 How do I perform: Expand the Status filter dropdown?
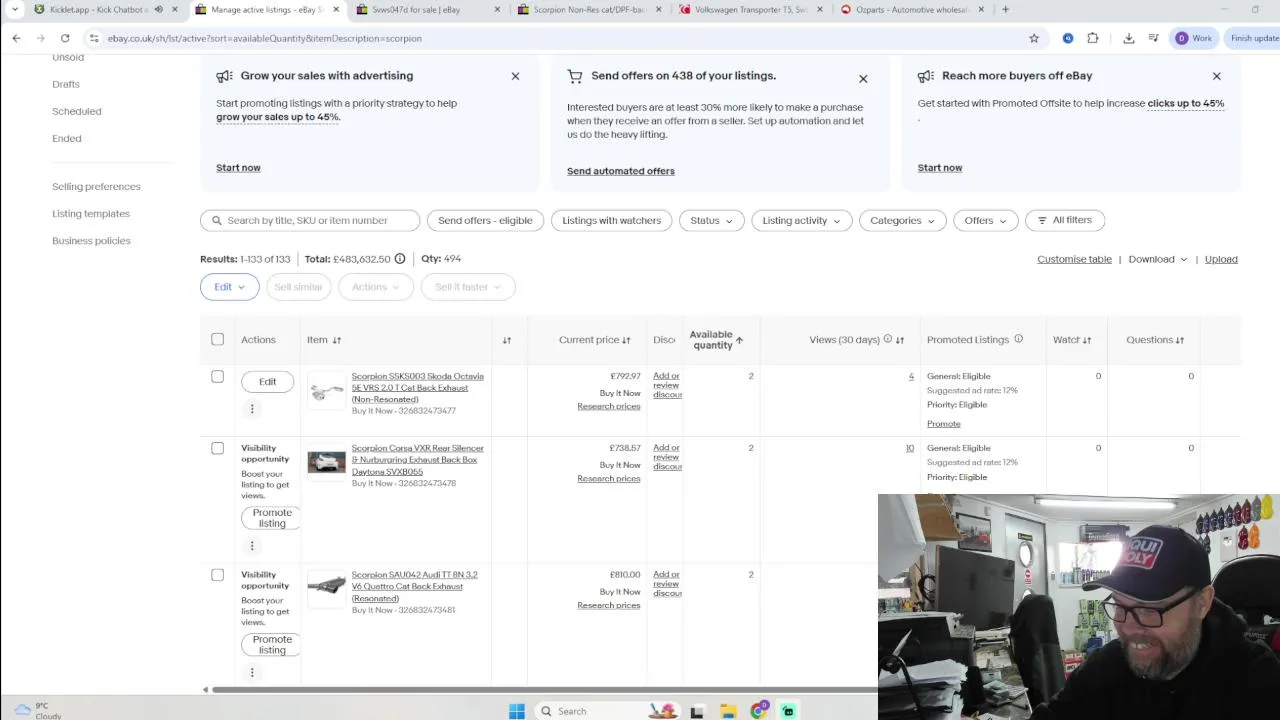pyautogui.click(x=711, y=220)
